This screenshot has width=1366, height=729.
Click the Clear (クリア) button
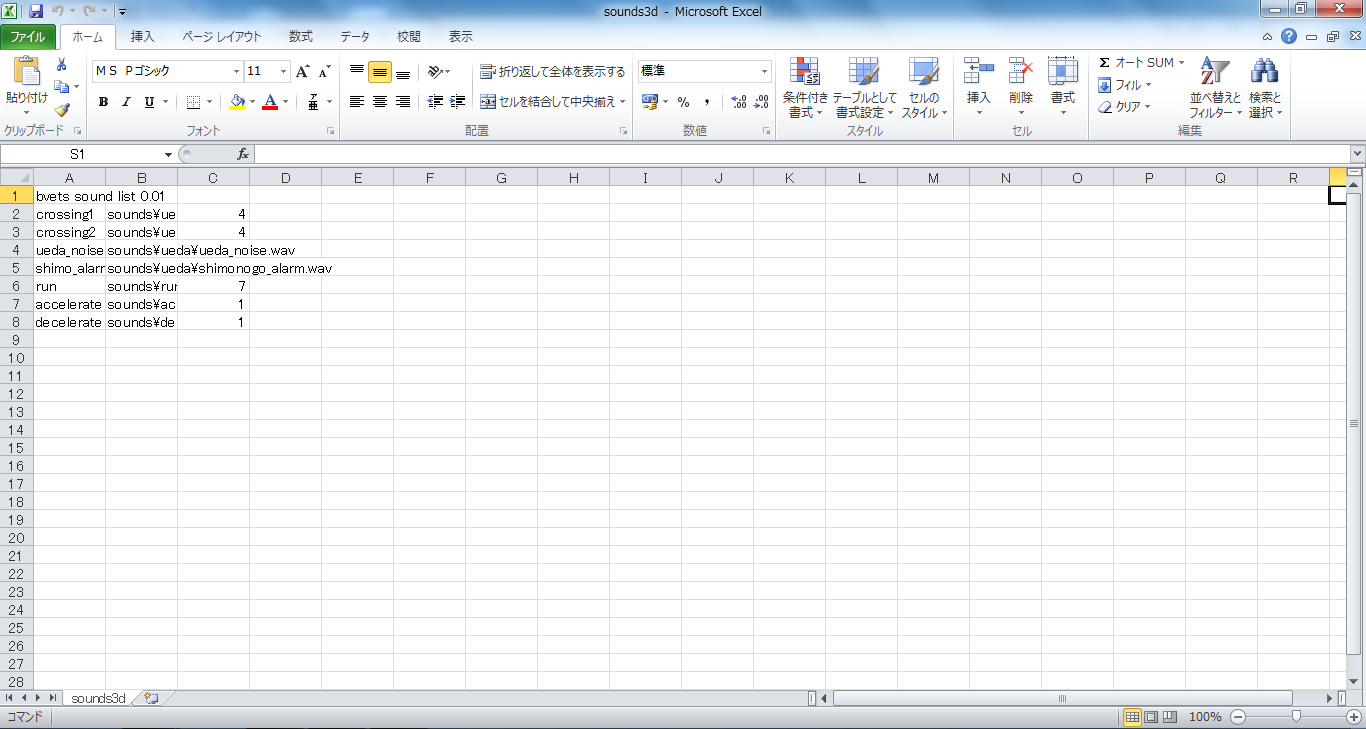coord(1125,107)
